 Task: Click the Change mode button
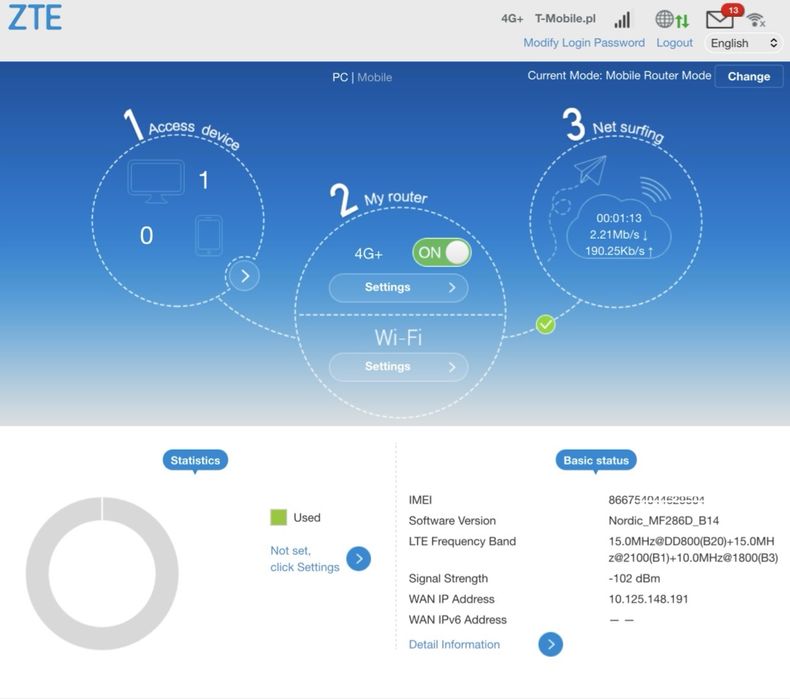749,77
